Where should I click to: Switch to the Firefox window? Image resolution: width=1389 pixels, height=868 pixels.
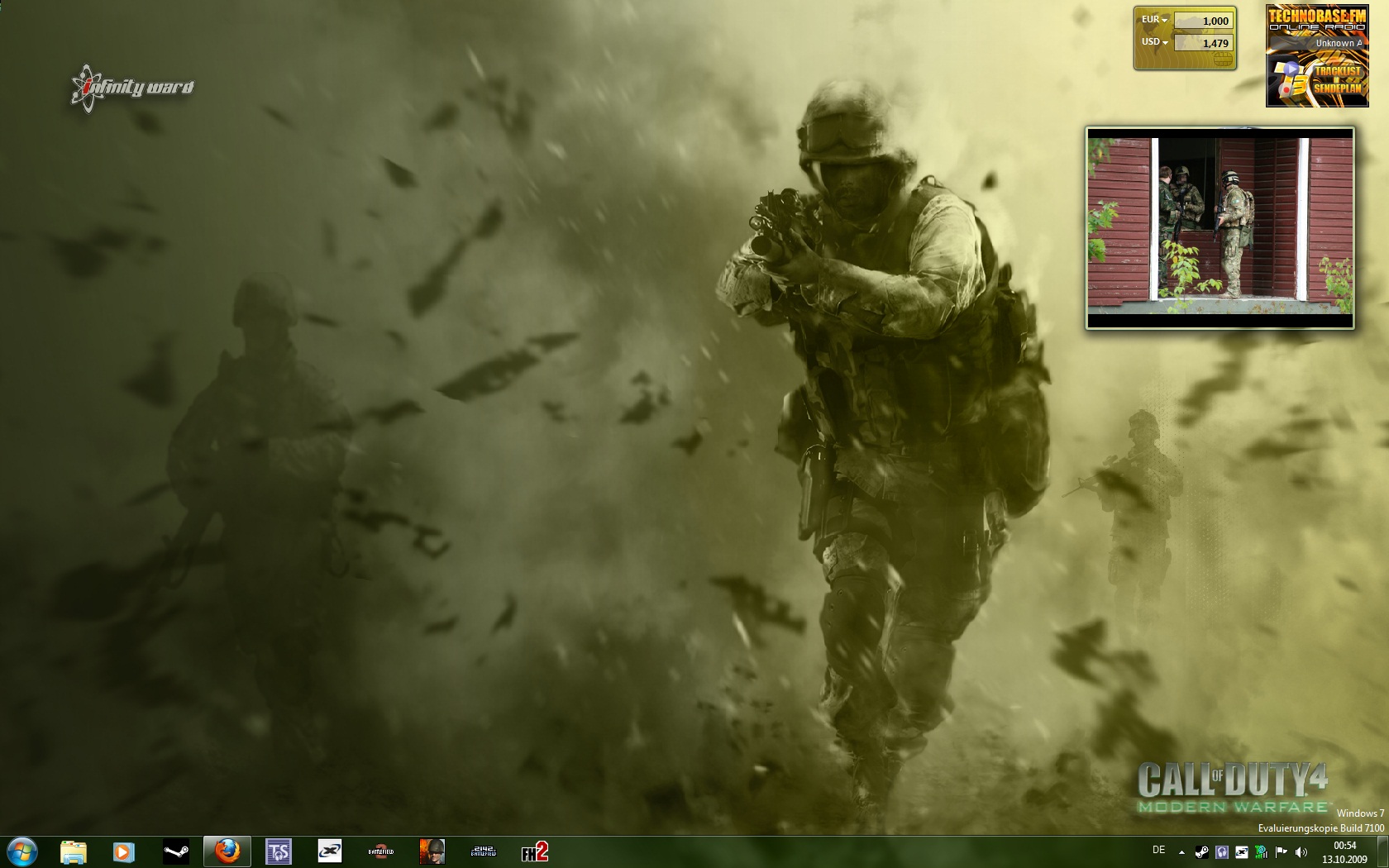click(x=227, y=851)
